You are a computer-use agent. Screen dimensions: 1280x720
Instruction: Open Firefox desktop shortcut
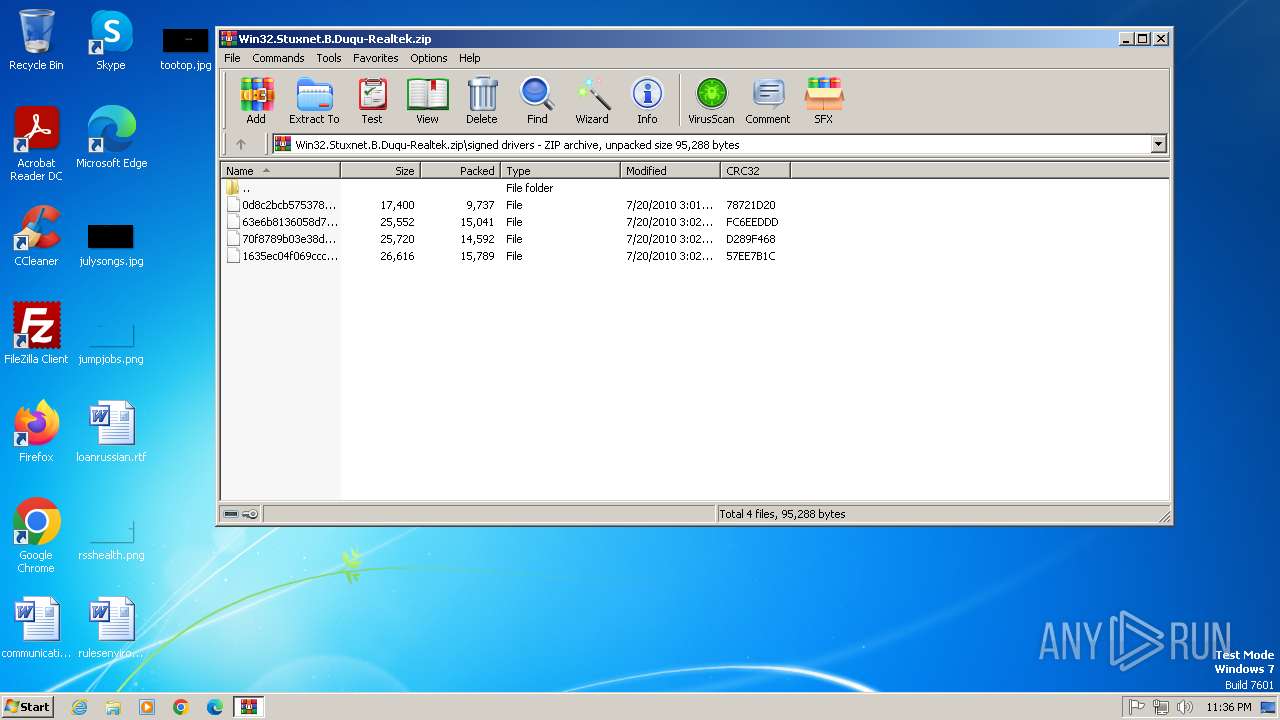36,432
